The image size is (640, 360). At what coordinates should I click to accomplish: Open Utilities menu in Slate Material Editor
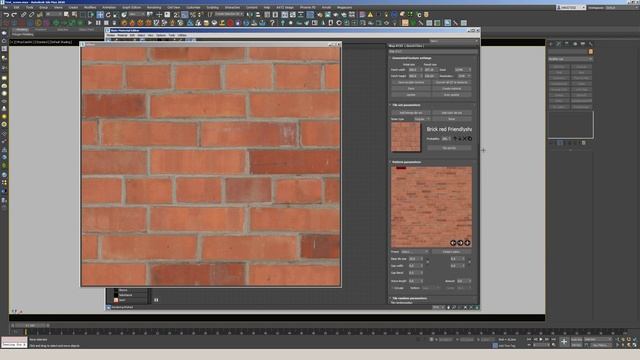click(182, 36)
